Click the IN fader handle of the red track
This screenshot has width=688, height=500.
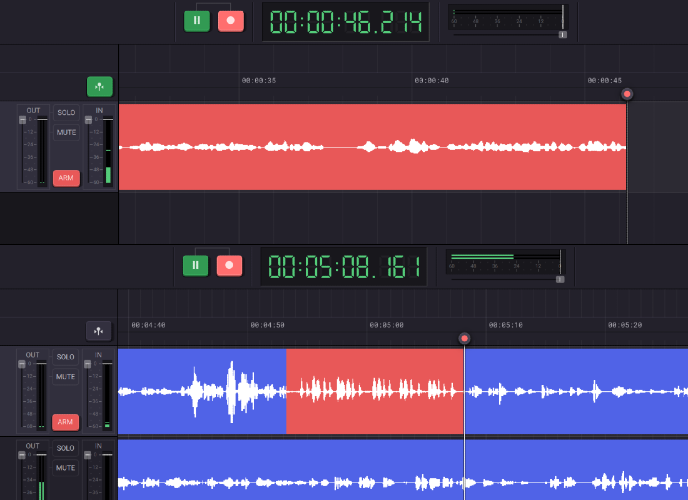tap(89, 120)
